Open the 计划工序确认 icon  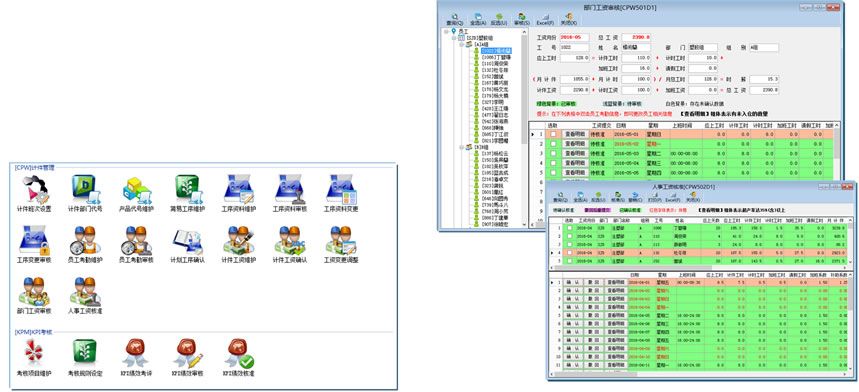[188, 245]
